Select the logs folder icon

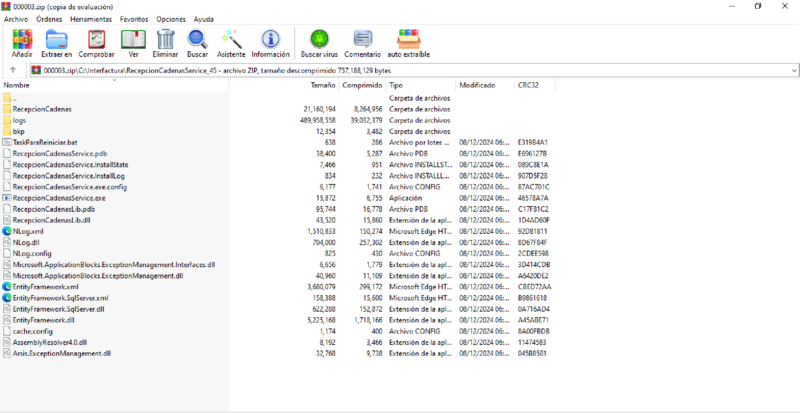[x=7, y=120]
